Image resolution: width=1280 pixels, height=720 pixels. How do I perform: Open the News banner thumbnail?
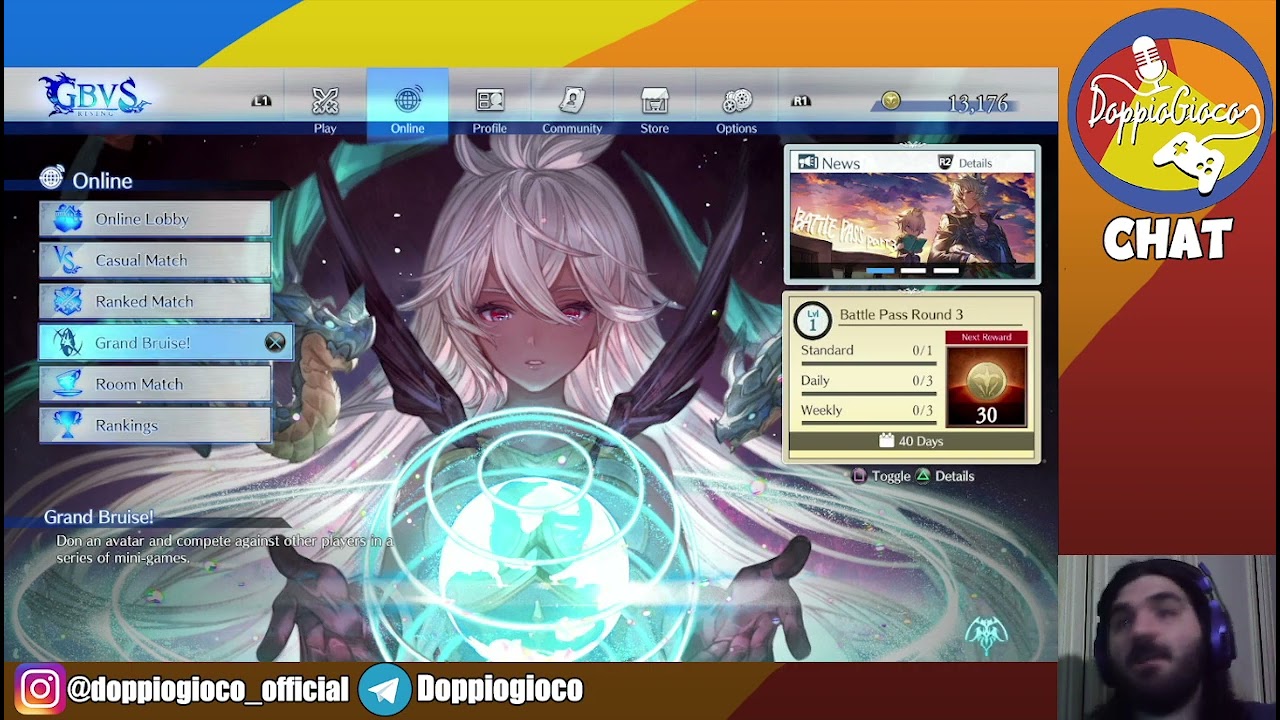coord(912,226)
